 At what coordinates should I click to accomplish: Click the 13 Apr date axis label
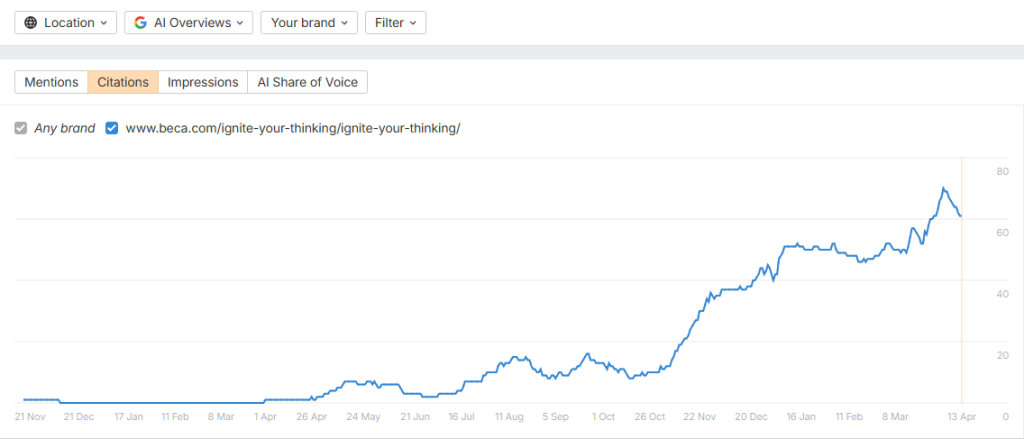click(x=962, y=416)
